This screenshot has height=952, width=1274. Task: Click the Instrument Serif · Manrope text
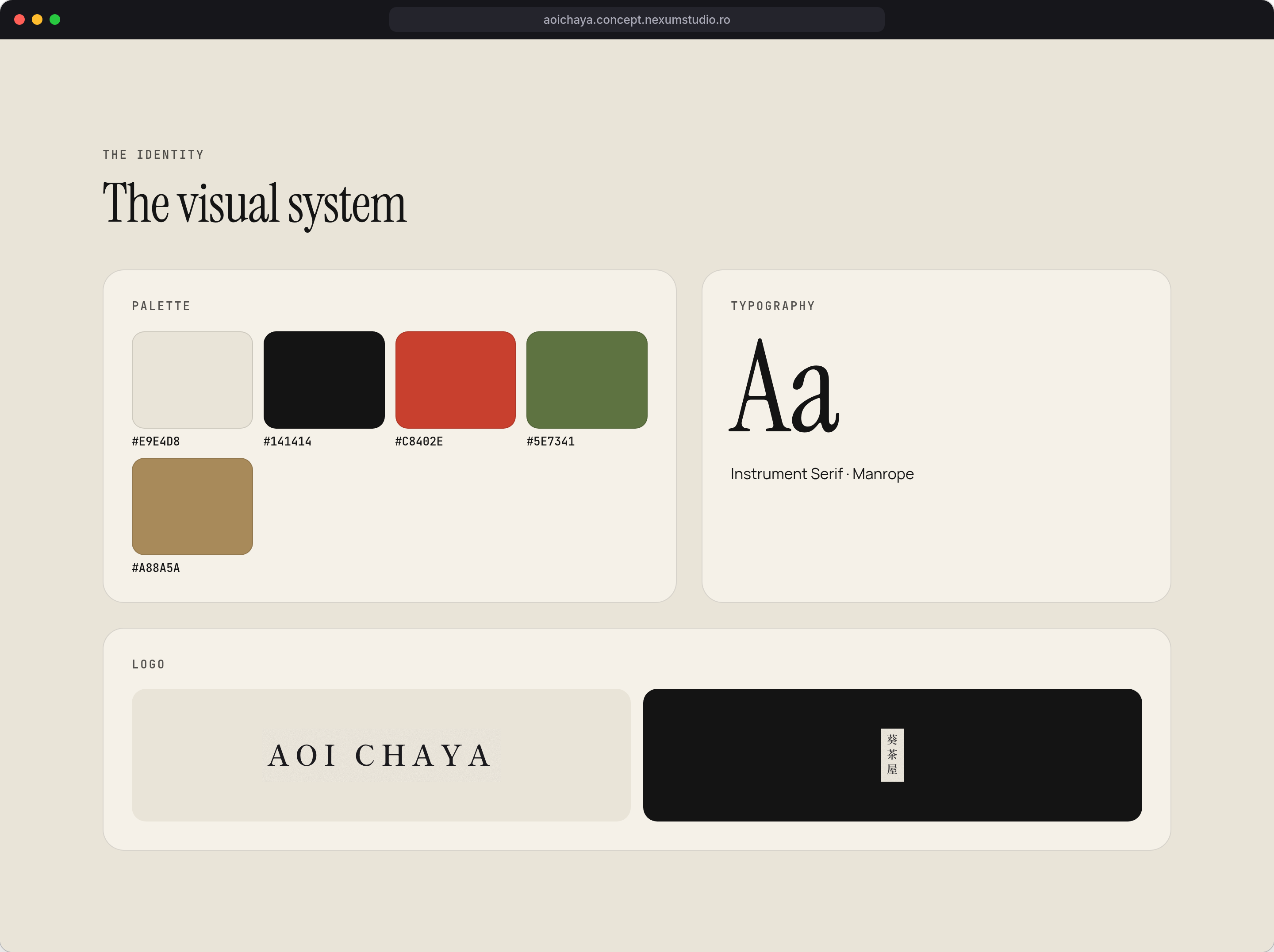[x=822, y=474]
